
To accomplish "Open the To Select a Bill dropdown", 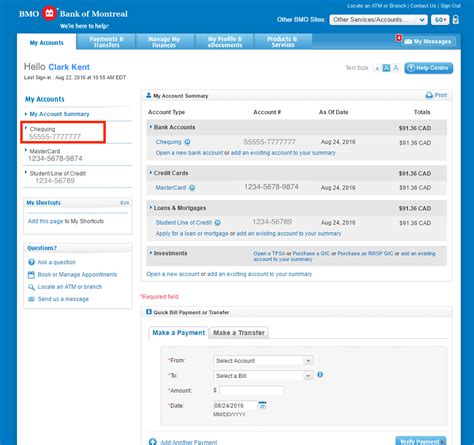I will pos(263,376).
